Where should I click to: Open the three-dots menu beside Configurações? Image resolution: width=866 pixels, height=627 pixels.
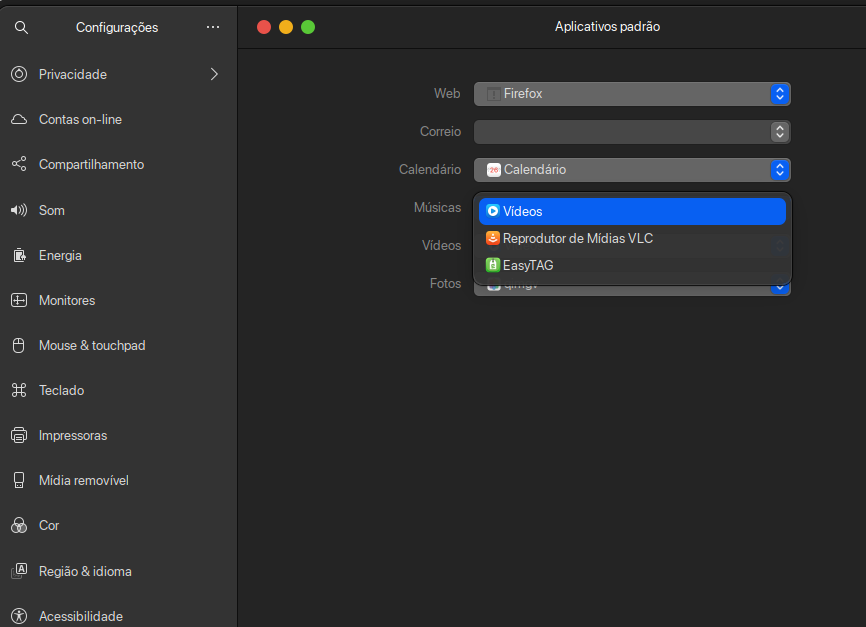pyautogui.click(x=213, y=27)
